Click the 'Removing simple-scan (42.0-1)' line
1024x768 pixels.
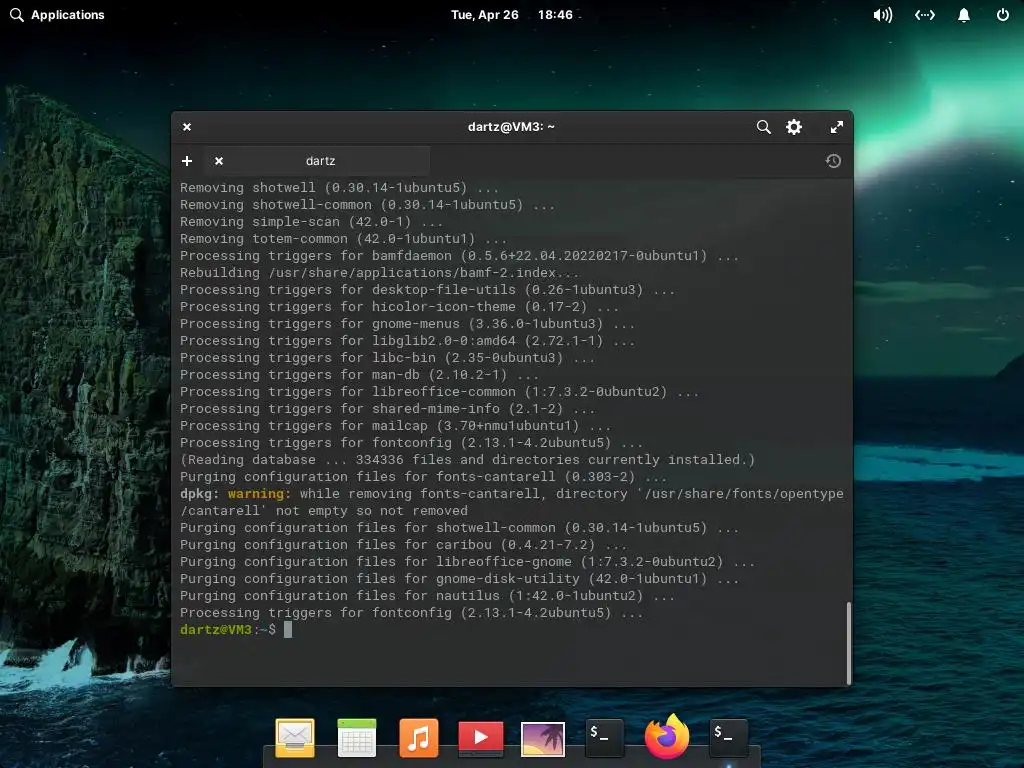click(312, 222)
